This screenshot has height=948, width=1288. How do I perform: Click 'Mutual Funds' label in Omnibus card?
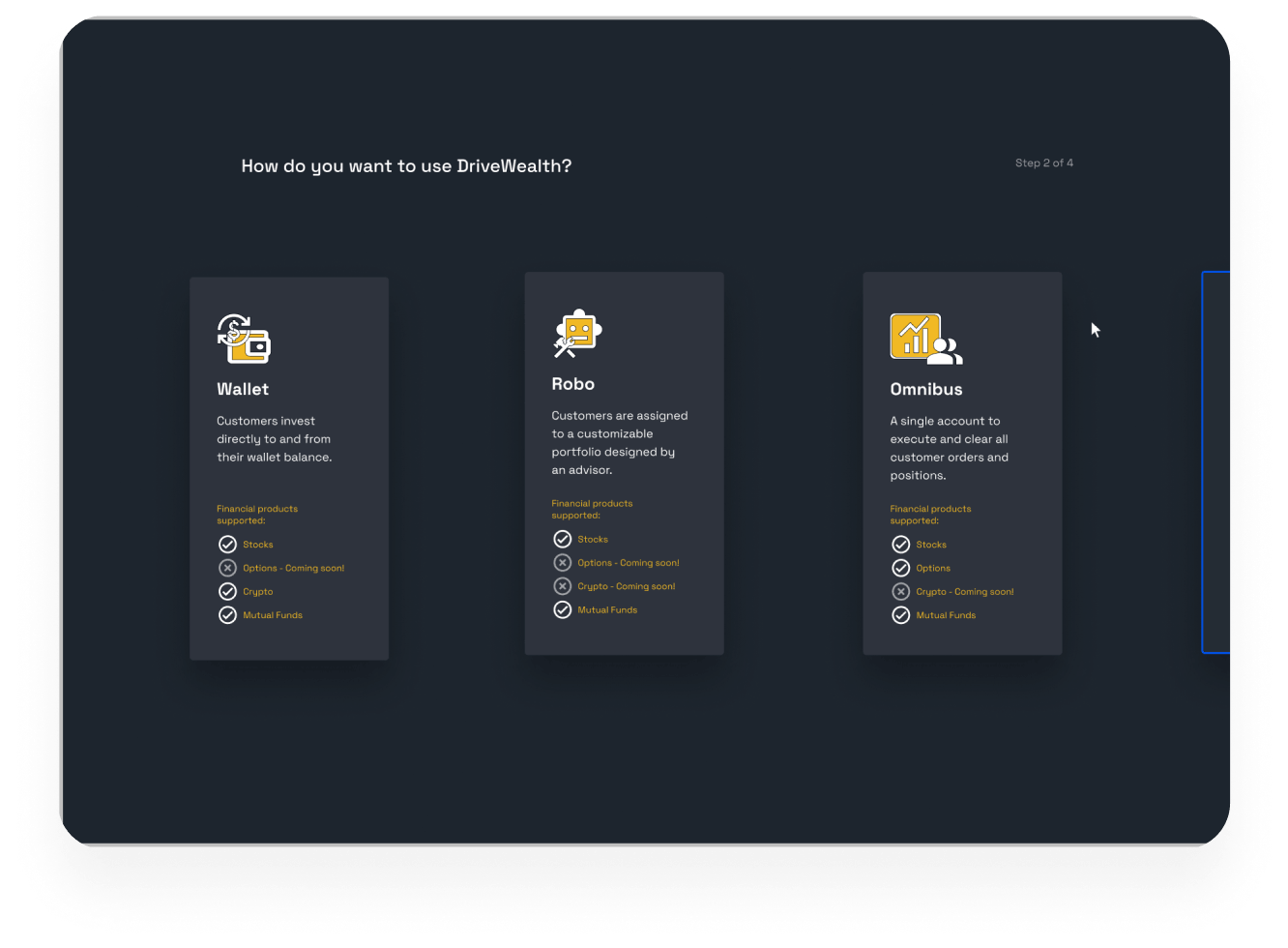pos(946,615)
